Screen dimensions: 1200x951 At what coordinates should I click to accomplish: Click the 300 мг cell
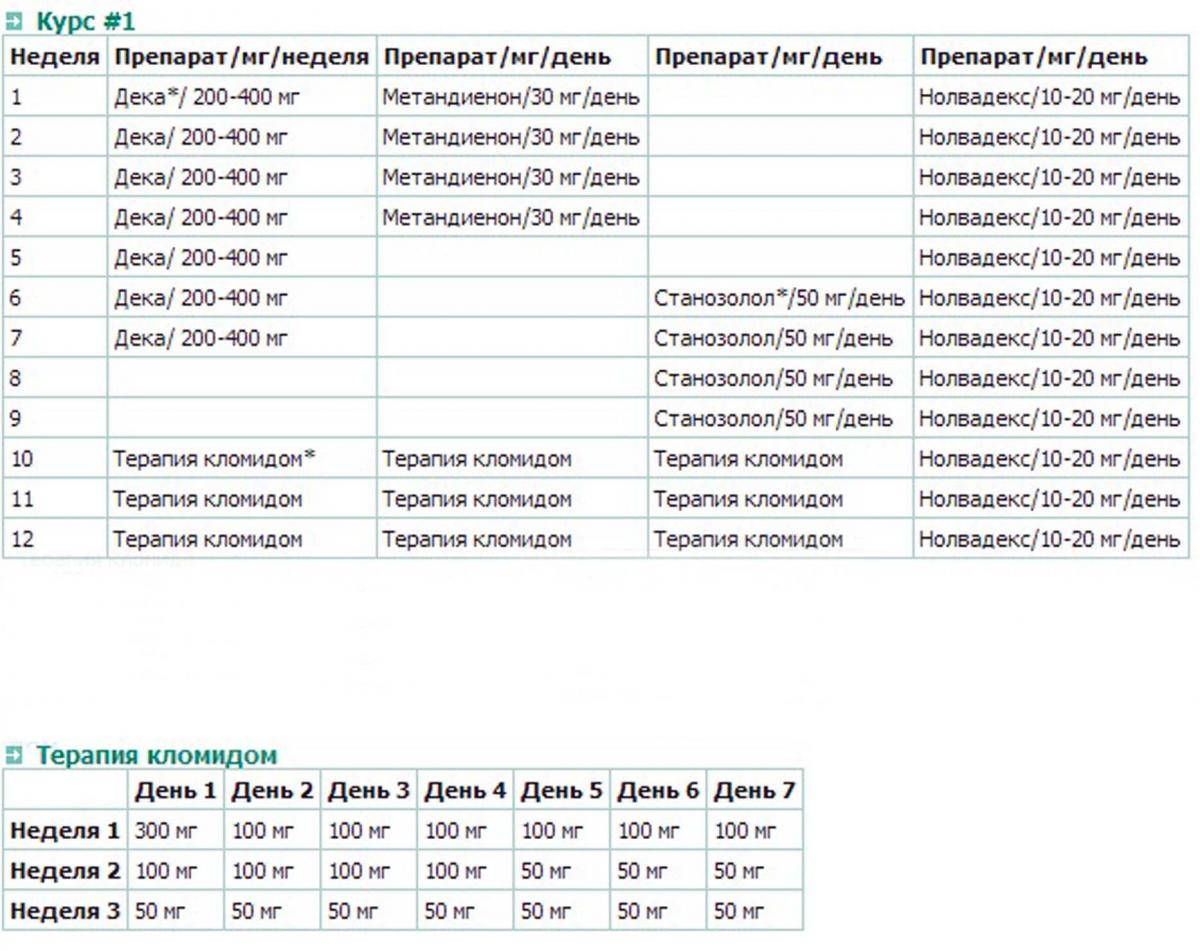[x=158, y=830]
